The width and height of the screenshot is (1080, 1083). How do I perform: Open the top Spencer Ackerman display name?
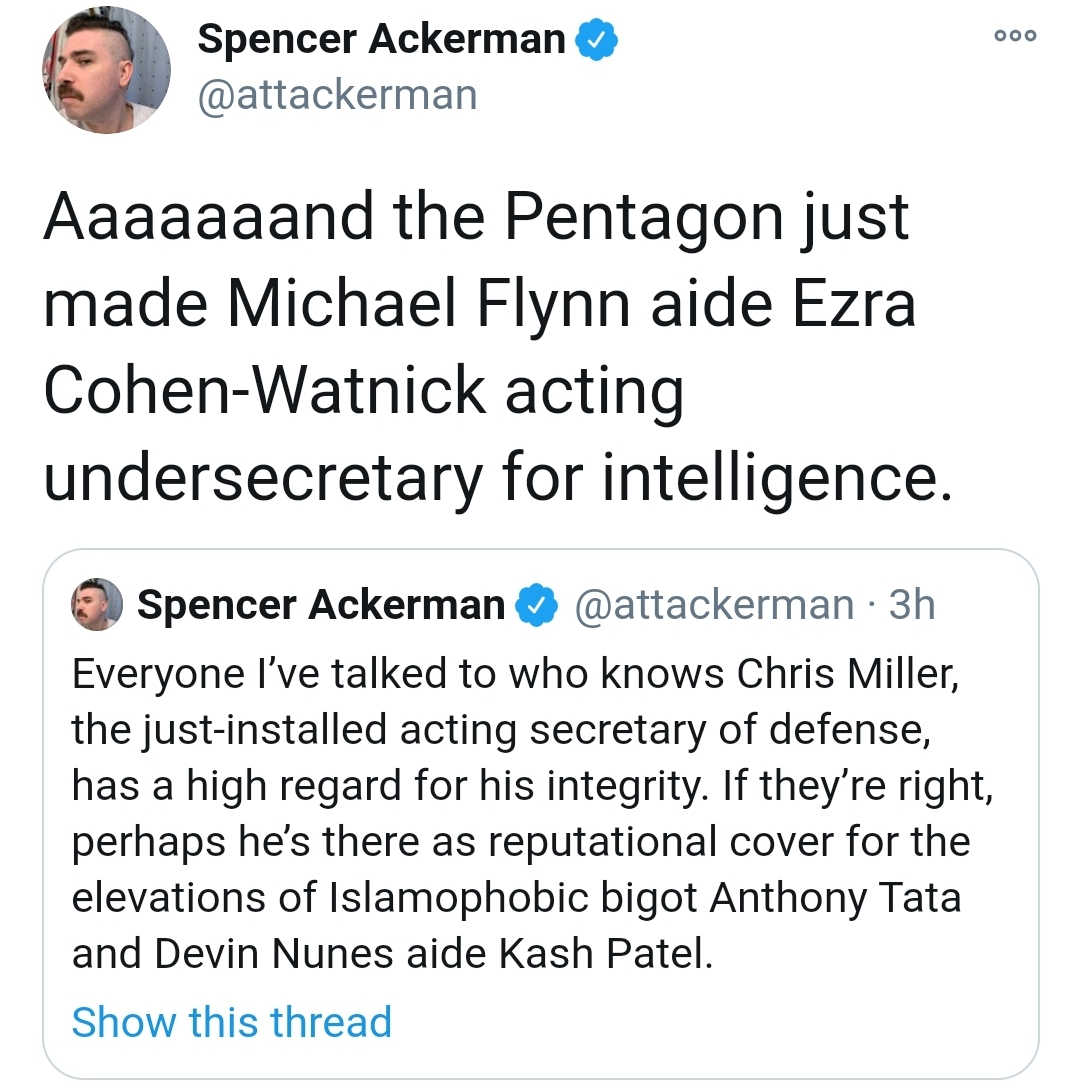(x=382, y=40)
